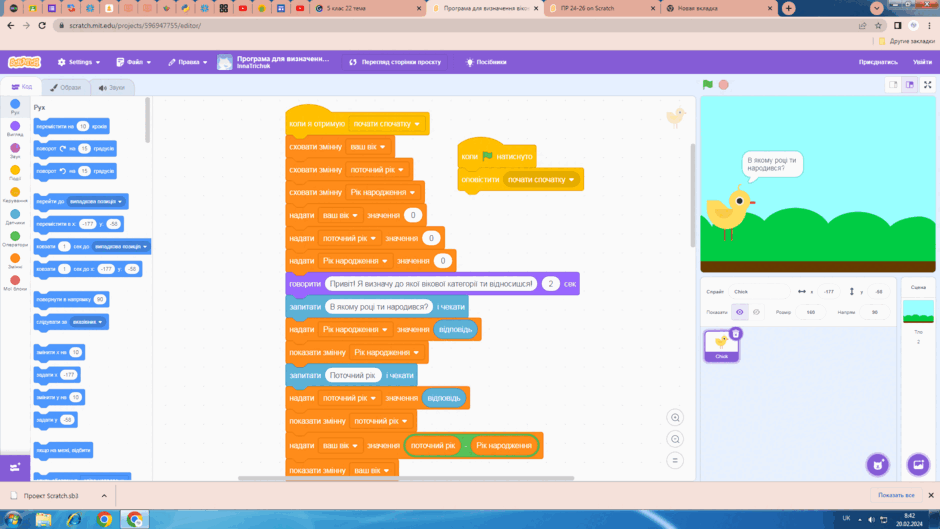Switch to the Образи tab
This screenshot has height=529, width=940.
click(x=66, y=87)
